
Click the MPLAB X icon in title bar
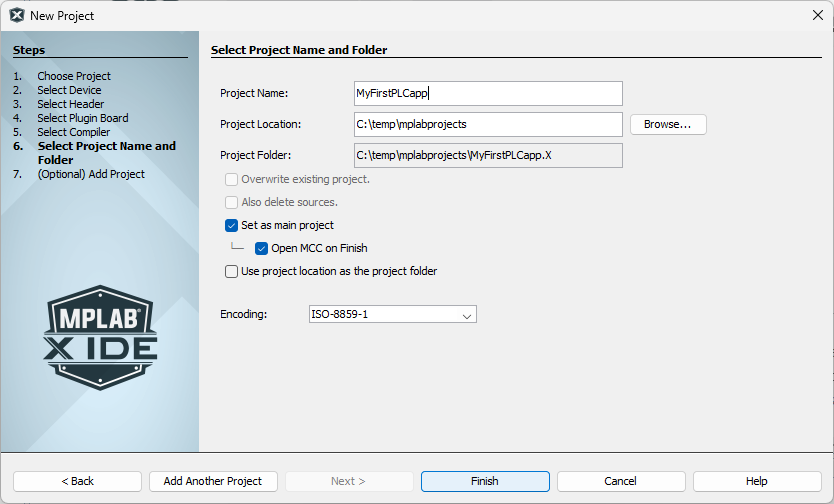click(x=16, y=16)
